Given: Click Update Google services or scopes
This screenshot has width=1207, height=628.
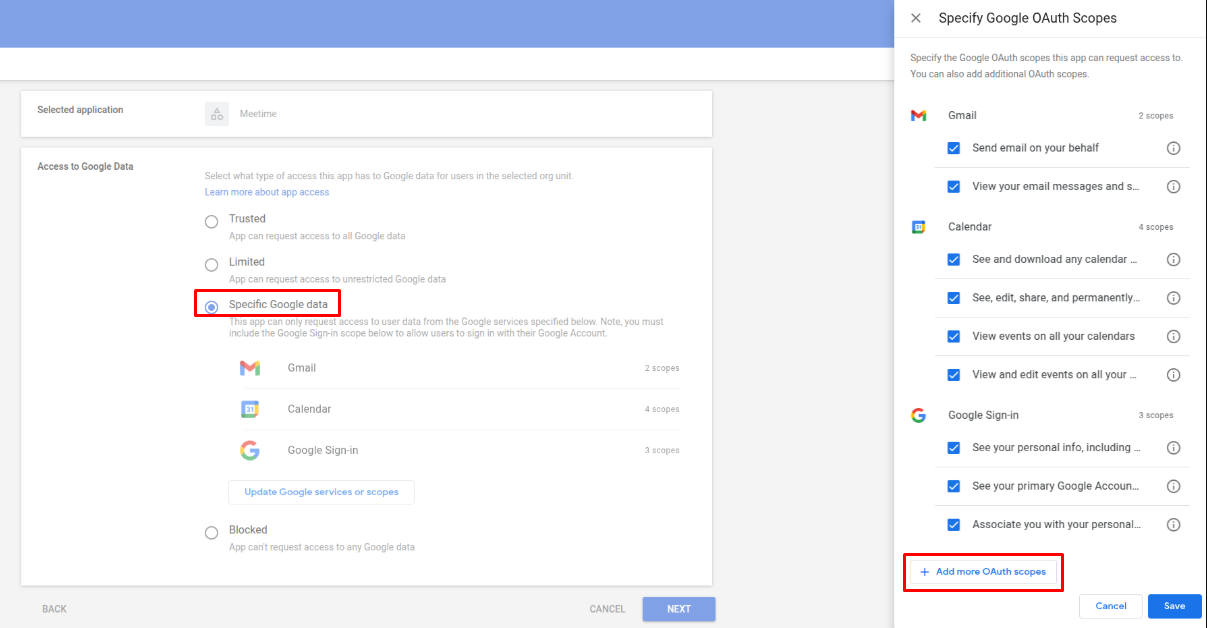Looking at the screenshot, I should (x=321, y=492).
